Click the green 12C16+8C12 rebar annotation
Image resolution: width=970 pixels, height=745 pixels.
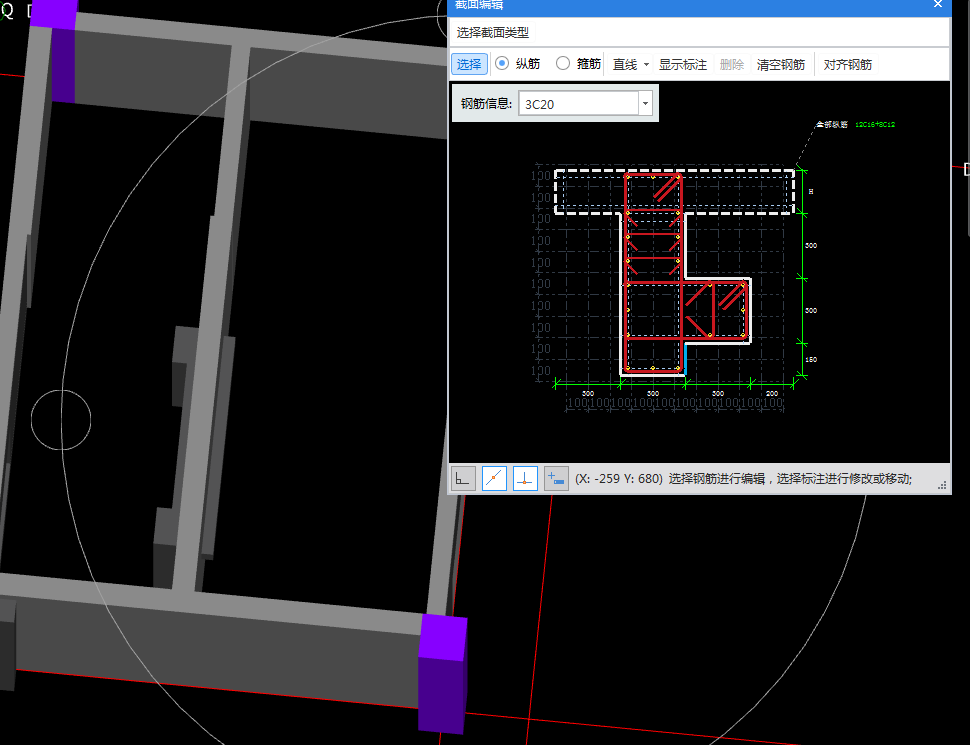click(875, 124)
